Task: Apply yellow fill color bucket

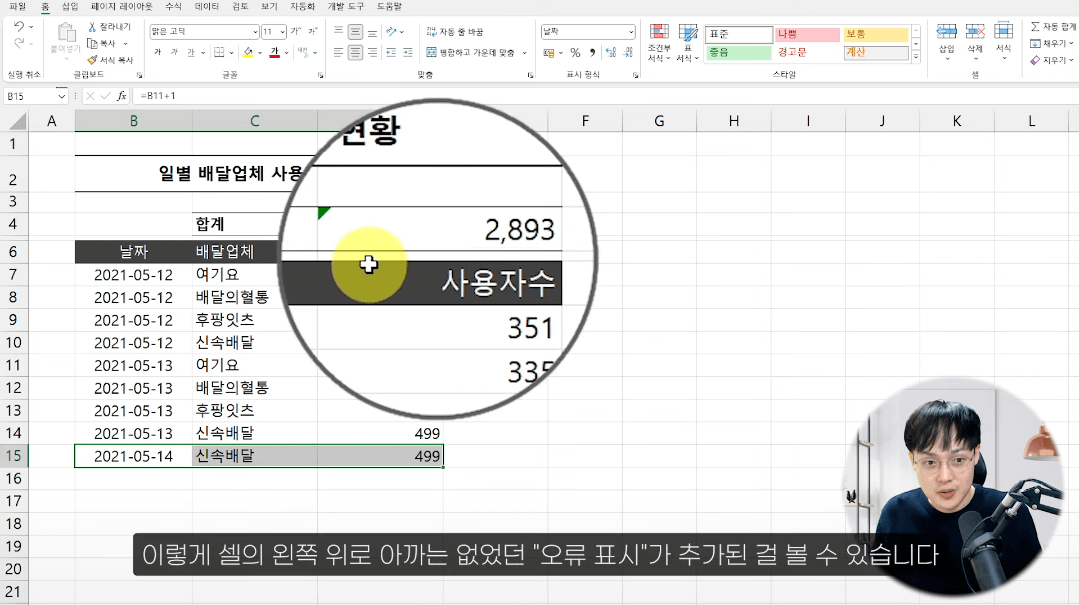Action: (x=248, y=52)
